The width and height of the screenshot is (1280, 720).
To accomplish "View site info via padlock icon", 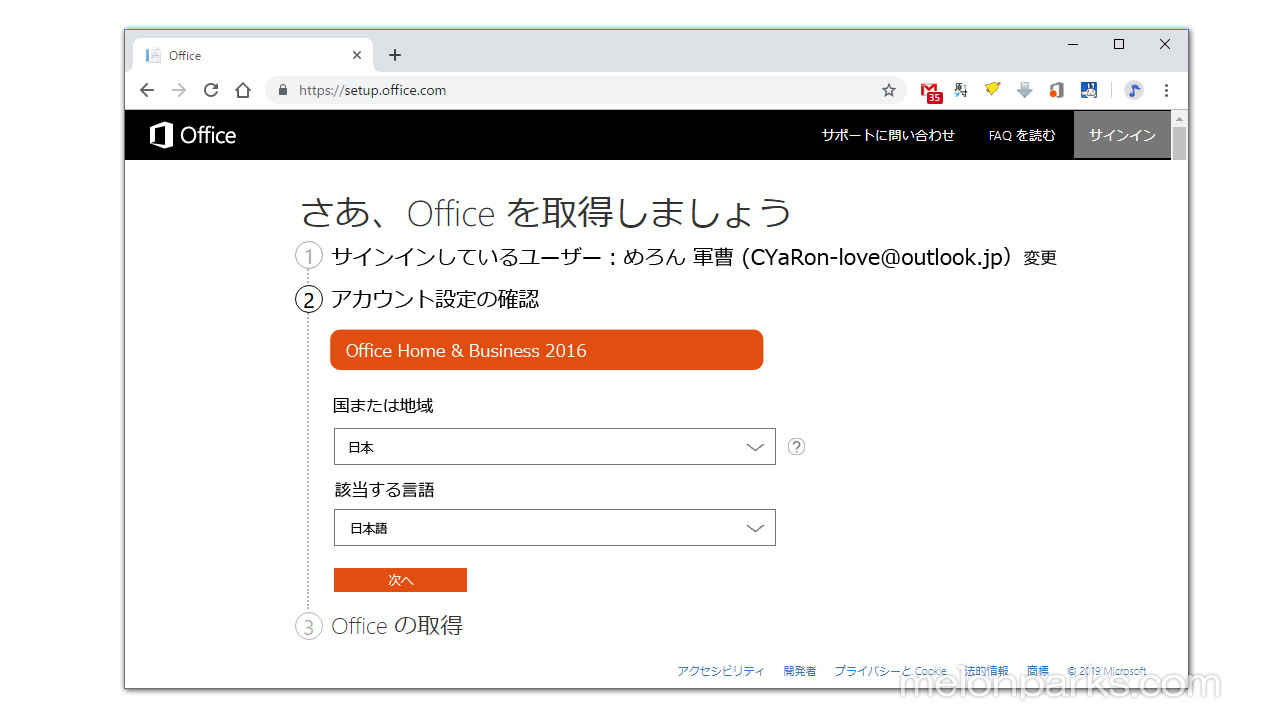I will pos(283,90).
